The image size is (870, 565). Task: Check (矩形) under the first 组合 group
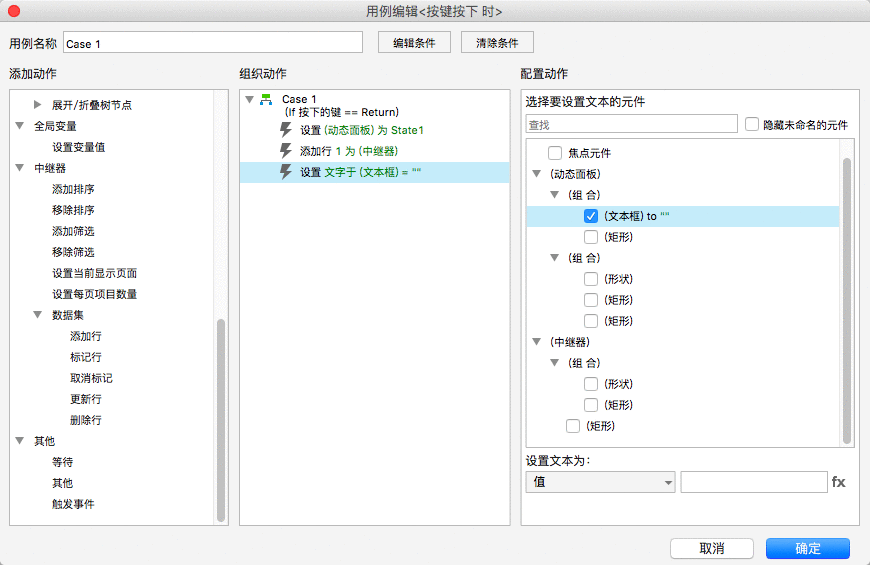591,237
